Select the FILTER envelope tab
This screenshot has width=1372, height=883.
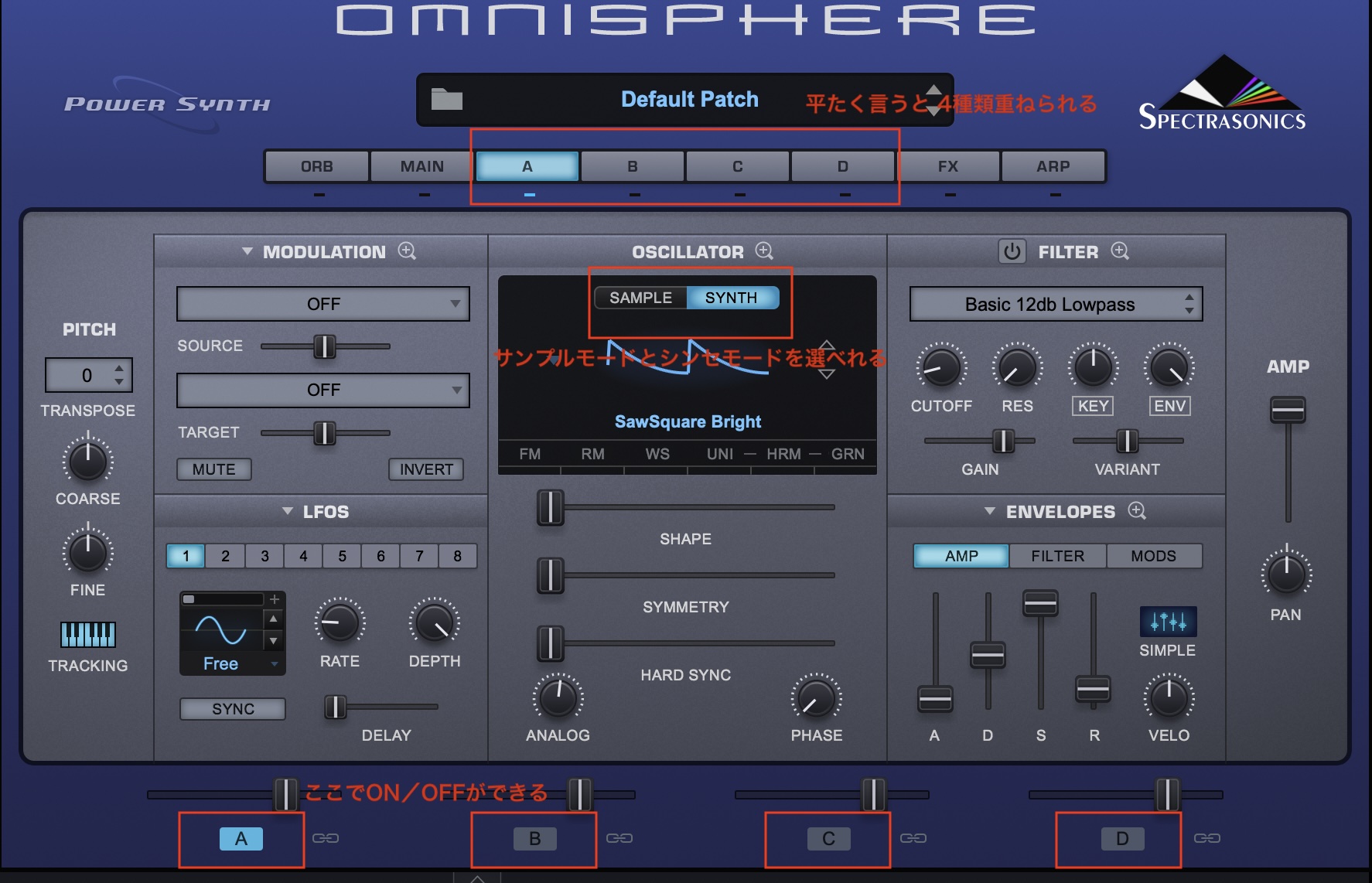tap(1057, 556)
